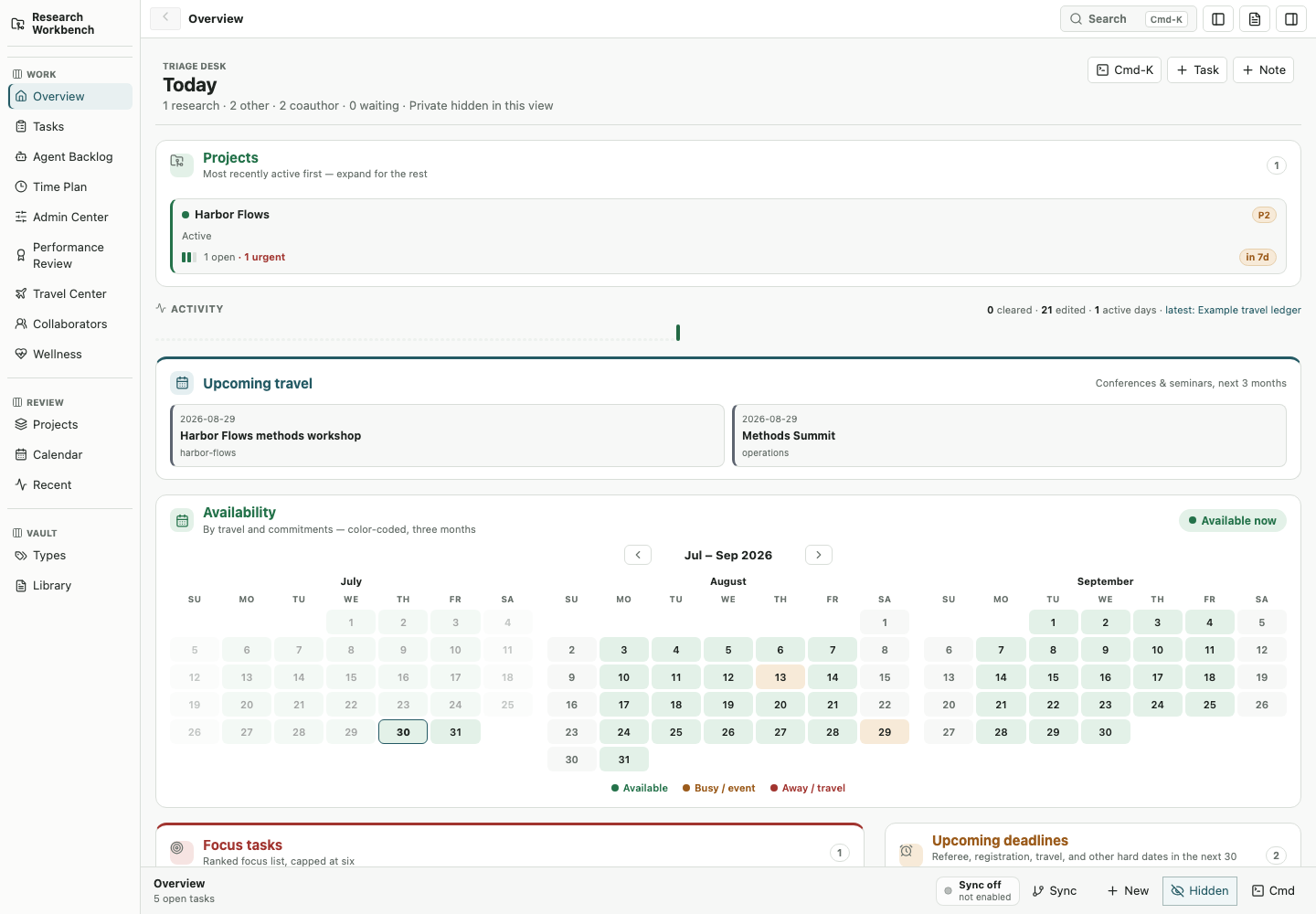Open Time Plan section
The image size is (1316, 914).
pos(70,186)
